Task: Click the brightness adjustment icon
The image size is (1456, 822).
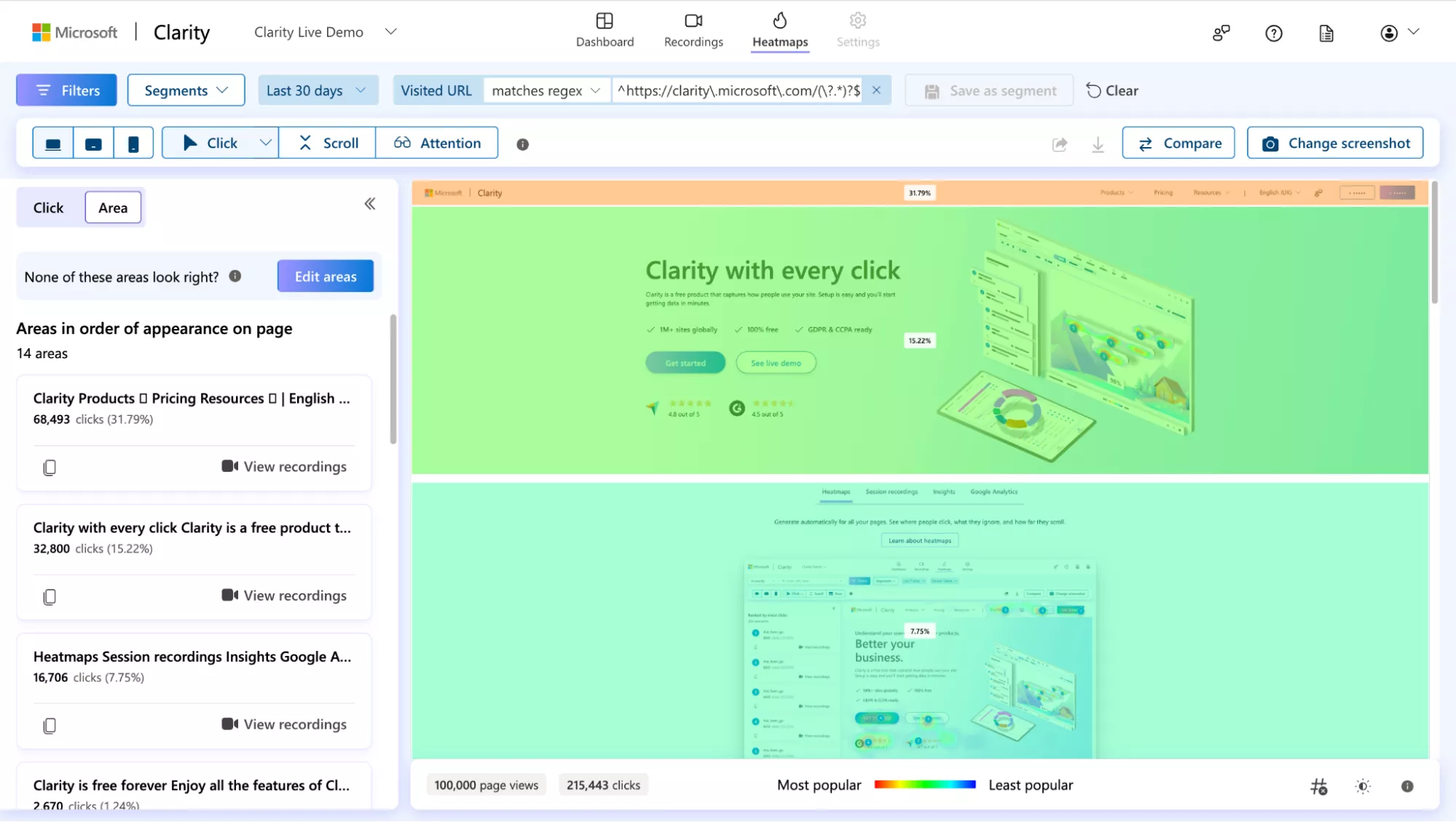Action: coord(1363,786)
